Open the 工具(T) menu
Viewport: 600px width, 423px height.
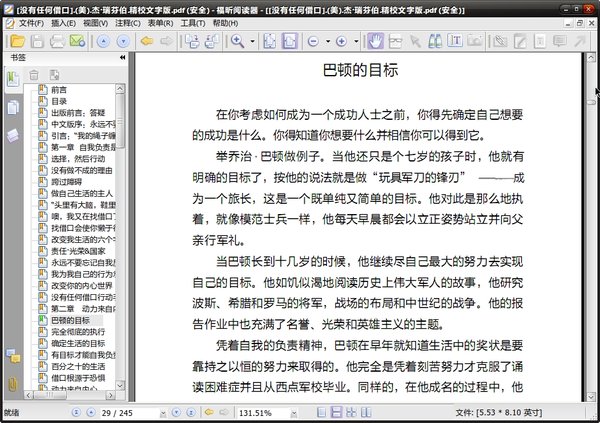click(x=193, y=23)
